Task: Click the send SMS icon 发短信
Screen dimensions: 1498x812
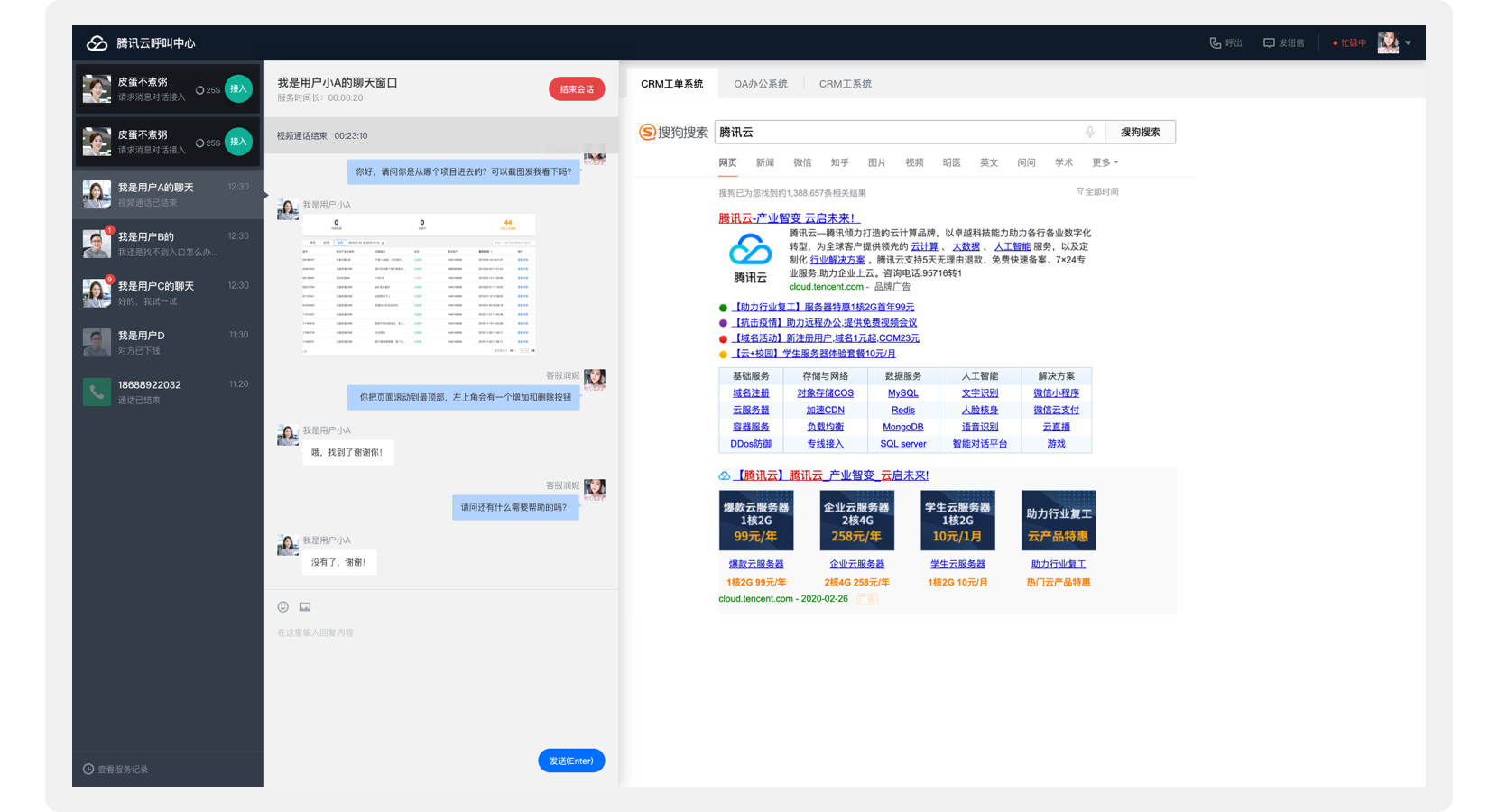Action: [x=1269, y=43]
